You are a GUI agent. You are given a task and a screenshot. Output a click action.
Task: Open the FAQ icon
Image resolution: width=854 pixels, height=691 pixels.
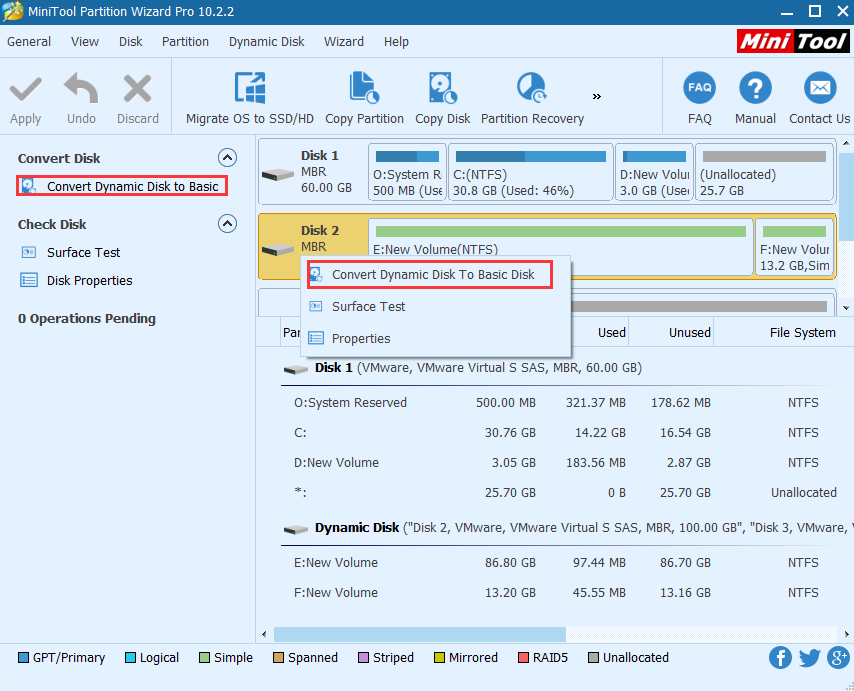coord(699,88)
